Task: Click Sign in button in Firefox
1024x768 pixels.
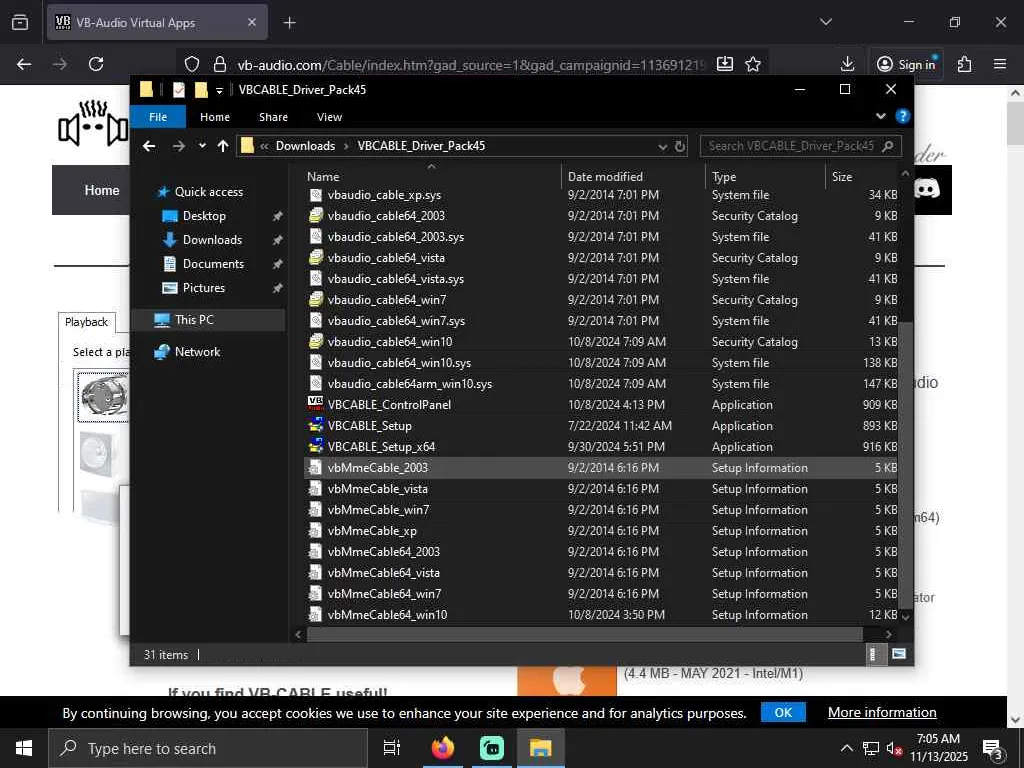Action: click(x=906, y=64)
